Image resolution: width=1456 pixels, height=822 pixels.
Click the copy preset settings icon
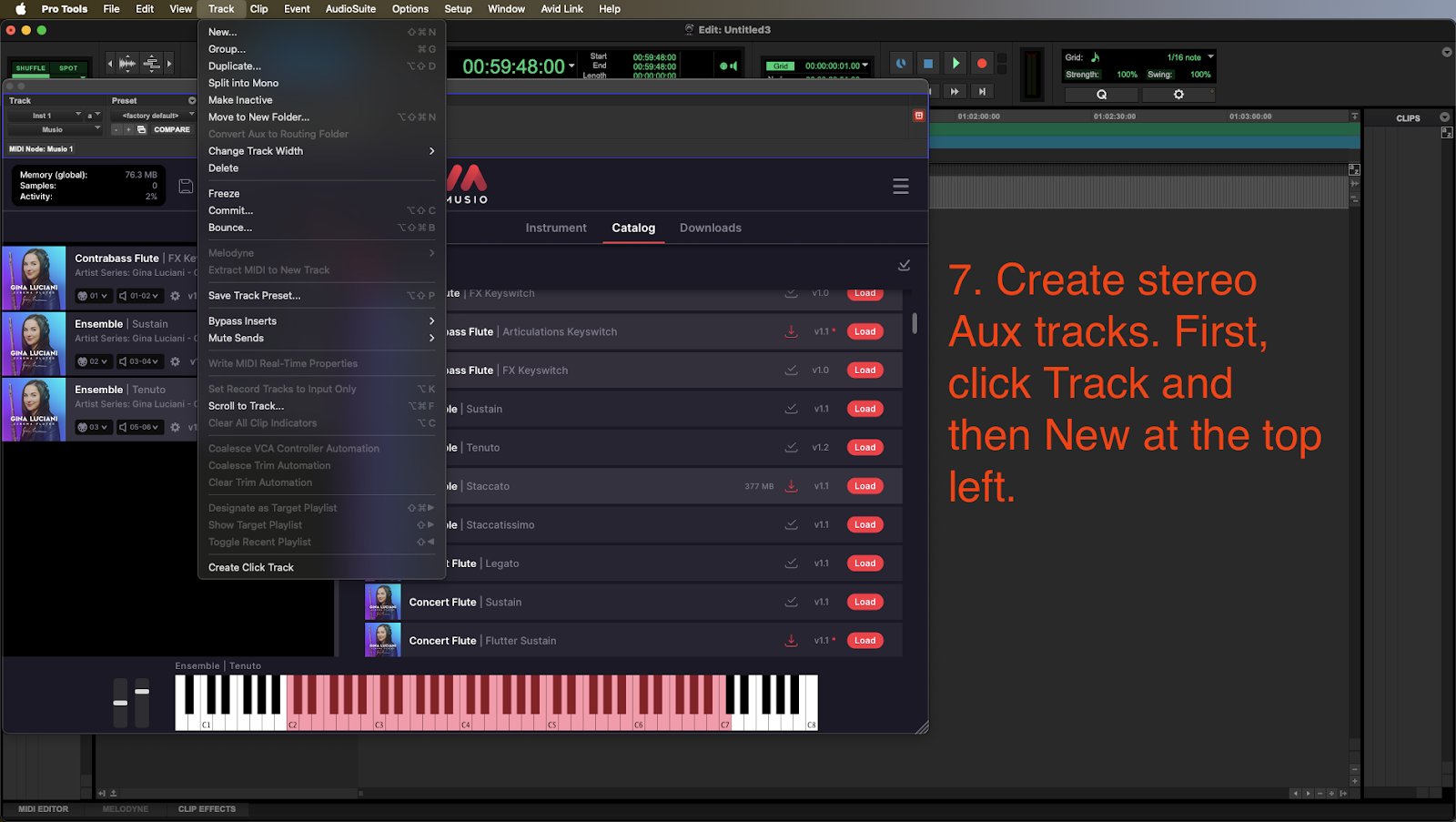141,129
